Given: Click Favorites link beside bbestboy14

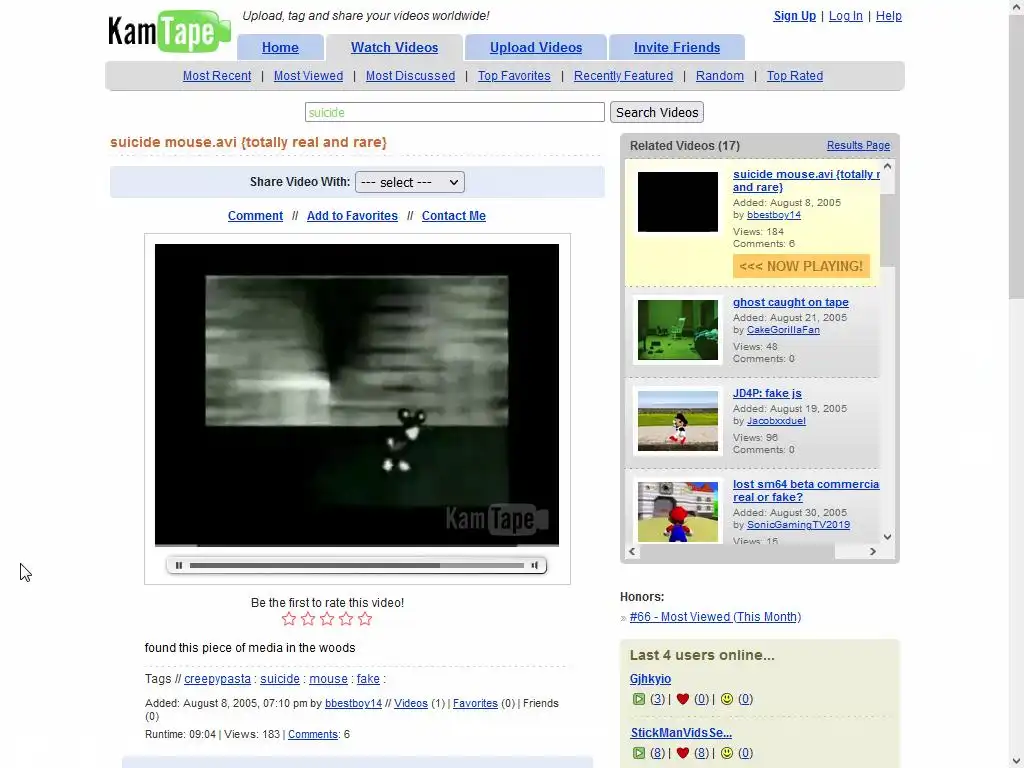Looking at the screenshot, I should [x=475, y=703].
